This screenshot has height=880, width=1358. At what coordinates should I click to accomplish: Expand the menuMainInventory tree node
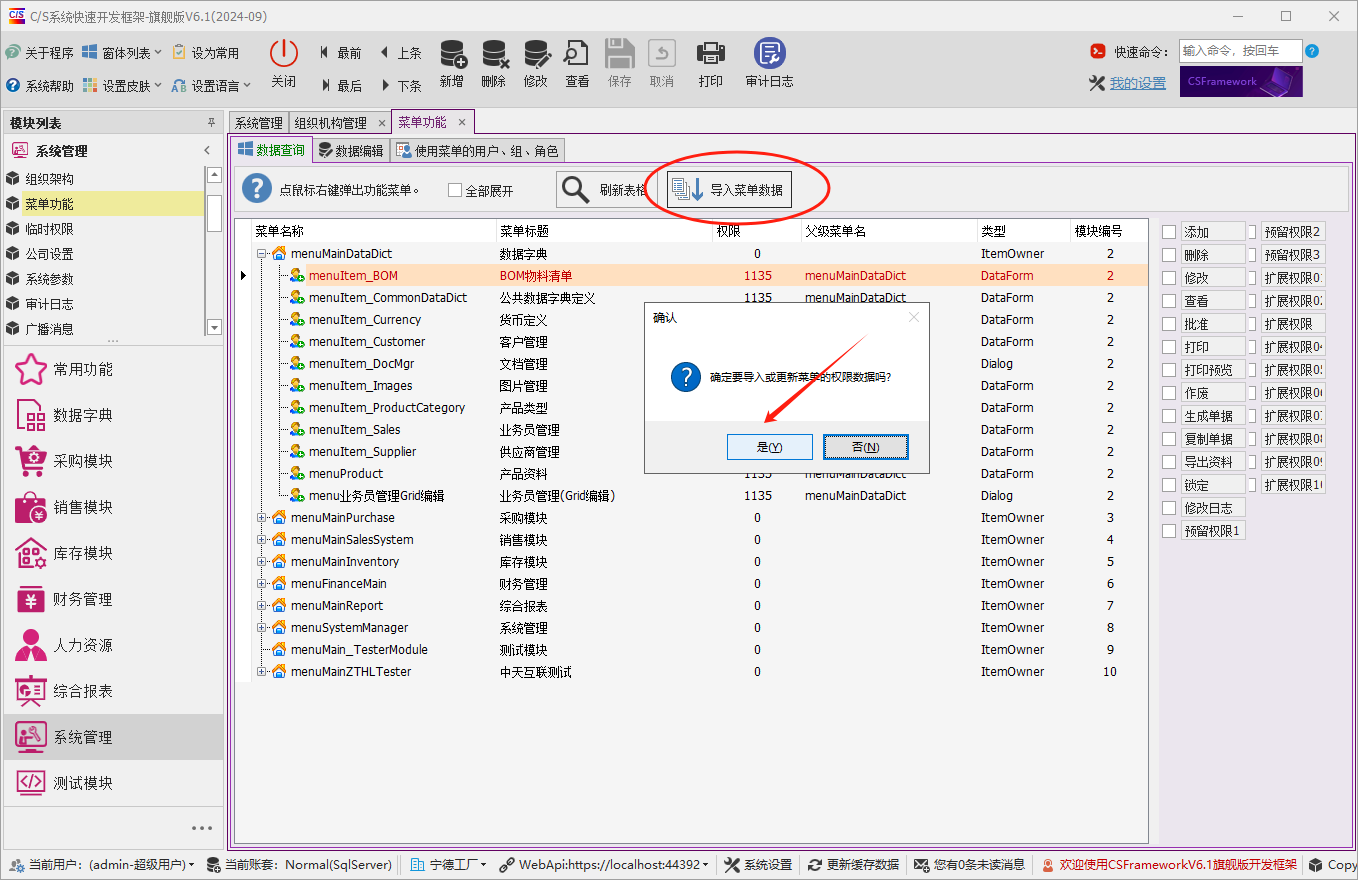[x=262, y=562]
